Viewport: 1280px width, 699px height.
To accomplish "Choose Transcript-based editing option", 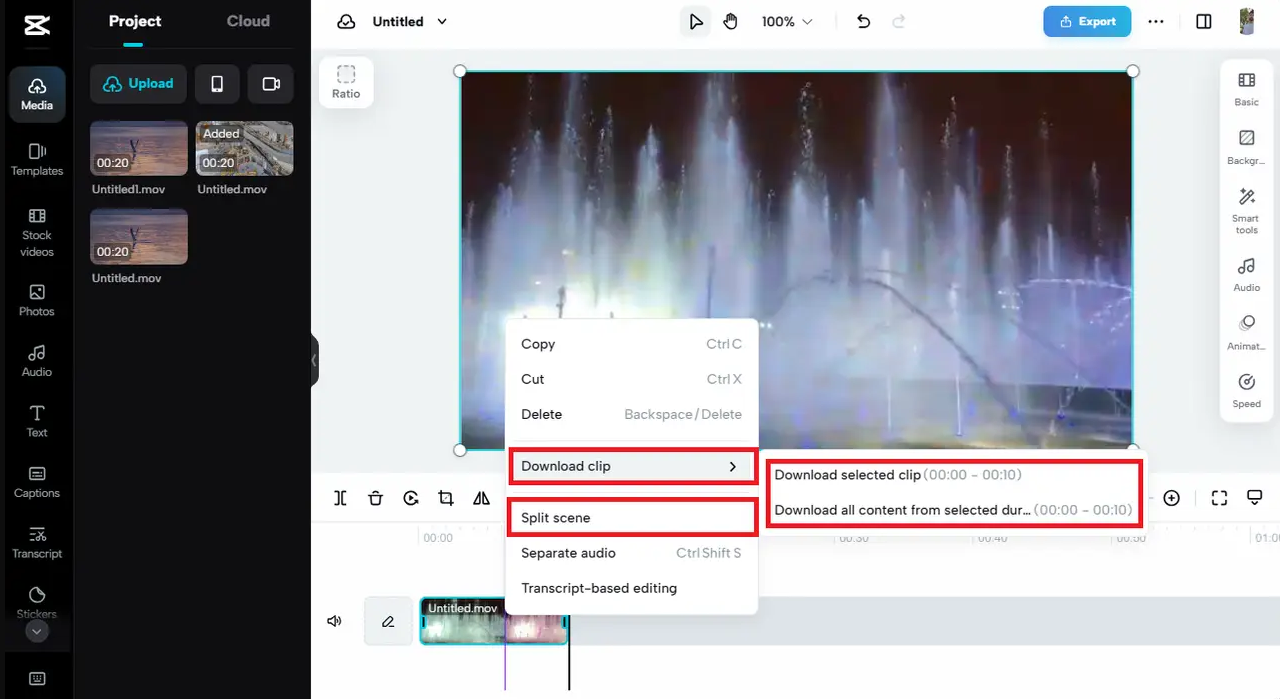I will pos(632,588).
